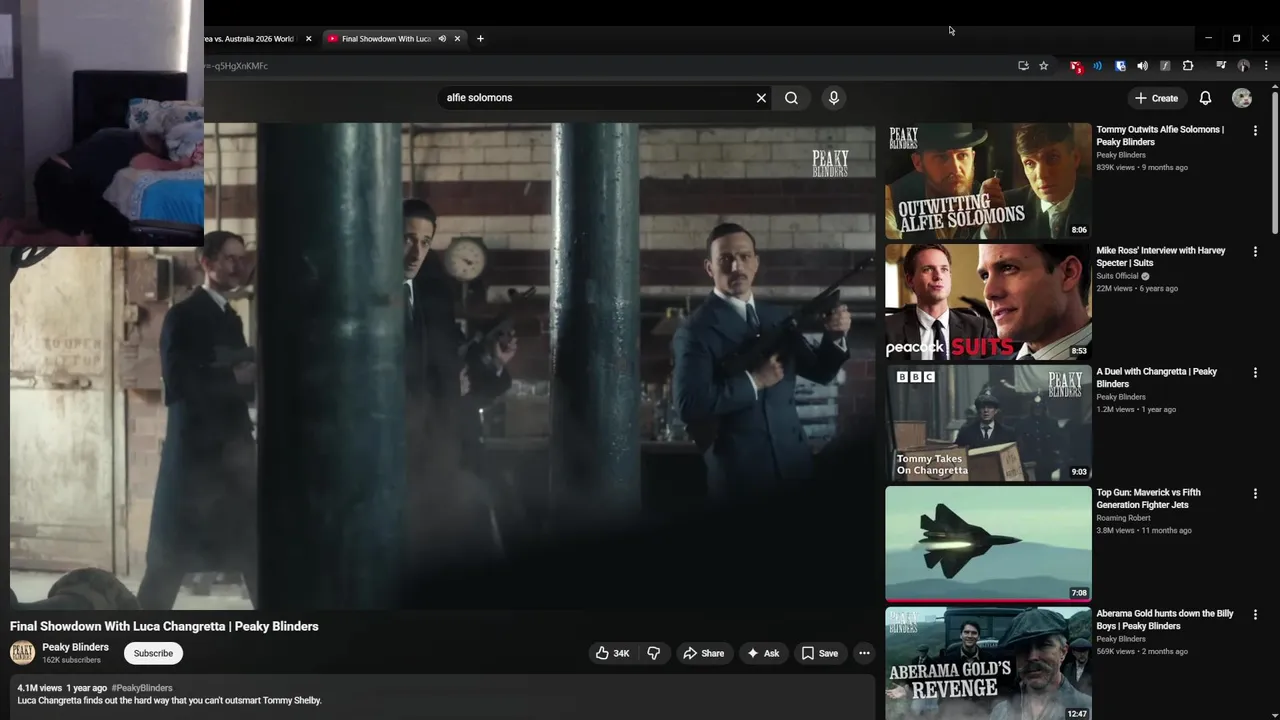1280x720 pixels.
Task: Expand the video description box
Action: pos(442,697)
